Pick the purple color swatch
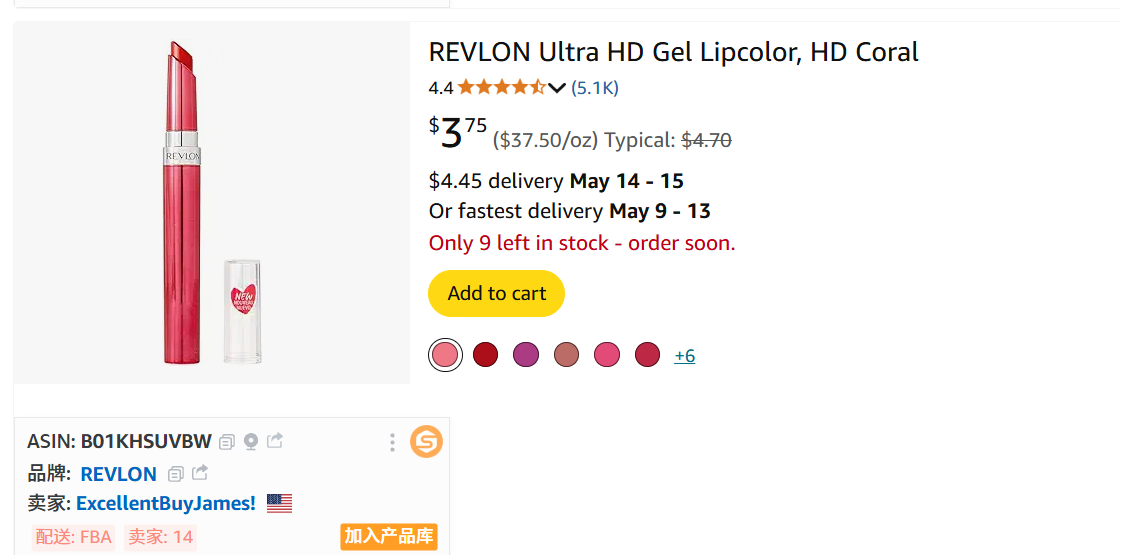Screen dimensions: 1121x555 526,354
